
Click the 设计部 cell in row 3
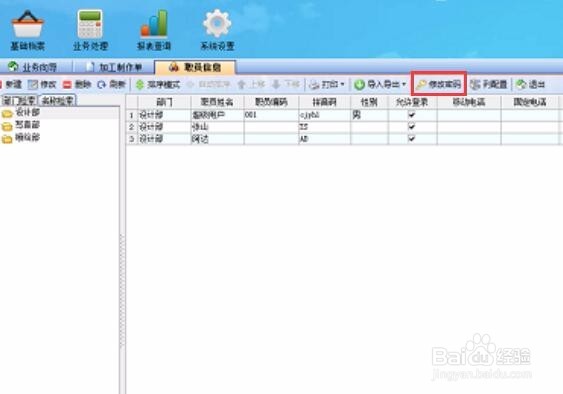pyautogui.click(x=164, y=139)
